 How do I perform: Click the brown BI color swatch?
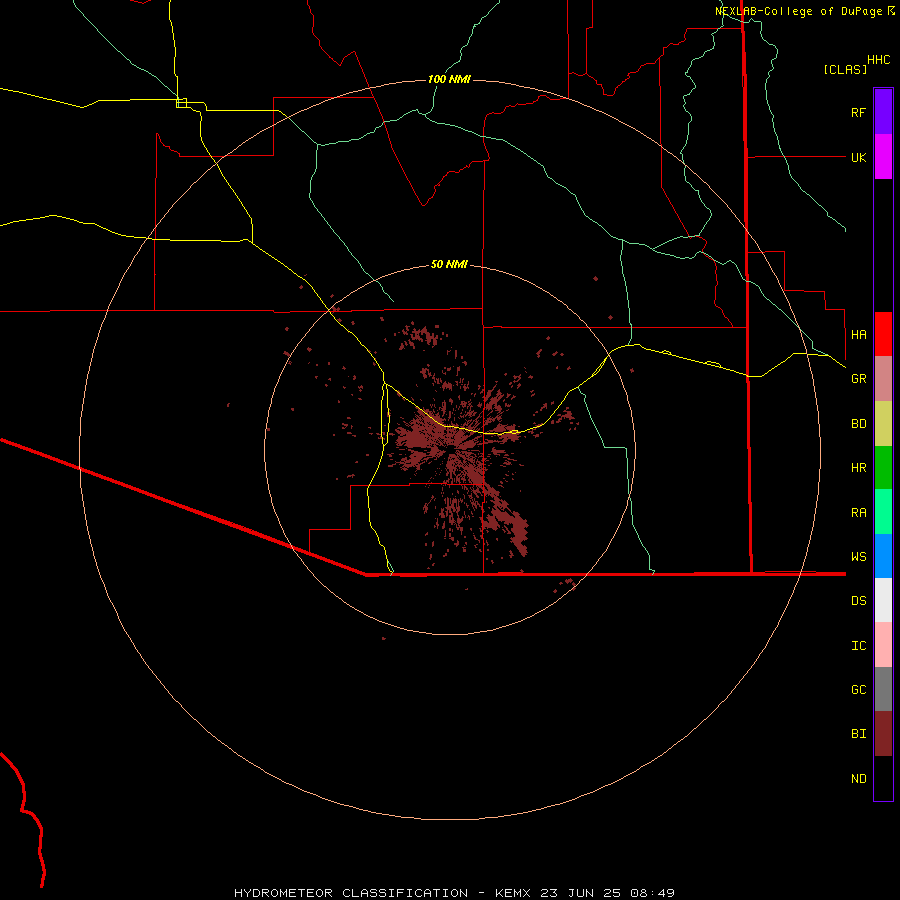point(883,734)
